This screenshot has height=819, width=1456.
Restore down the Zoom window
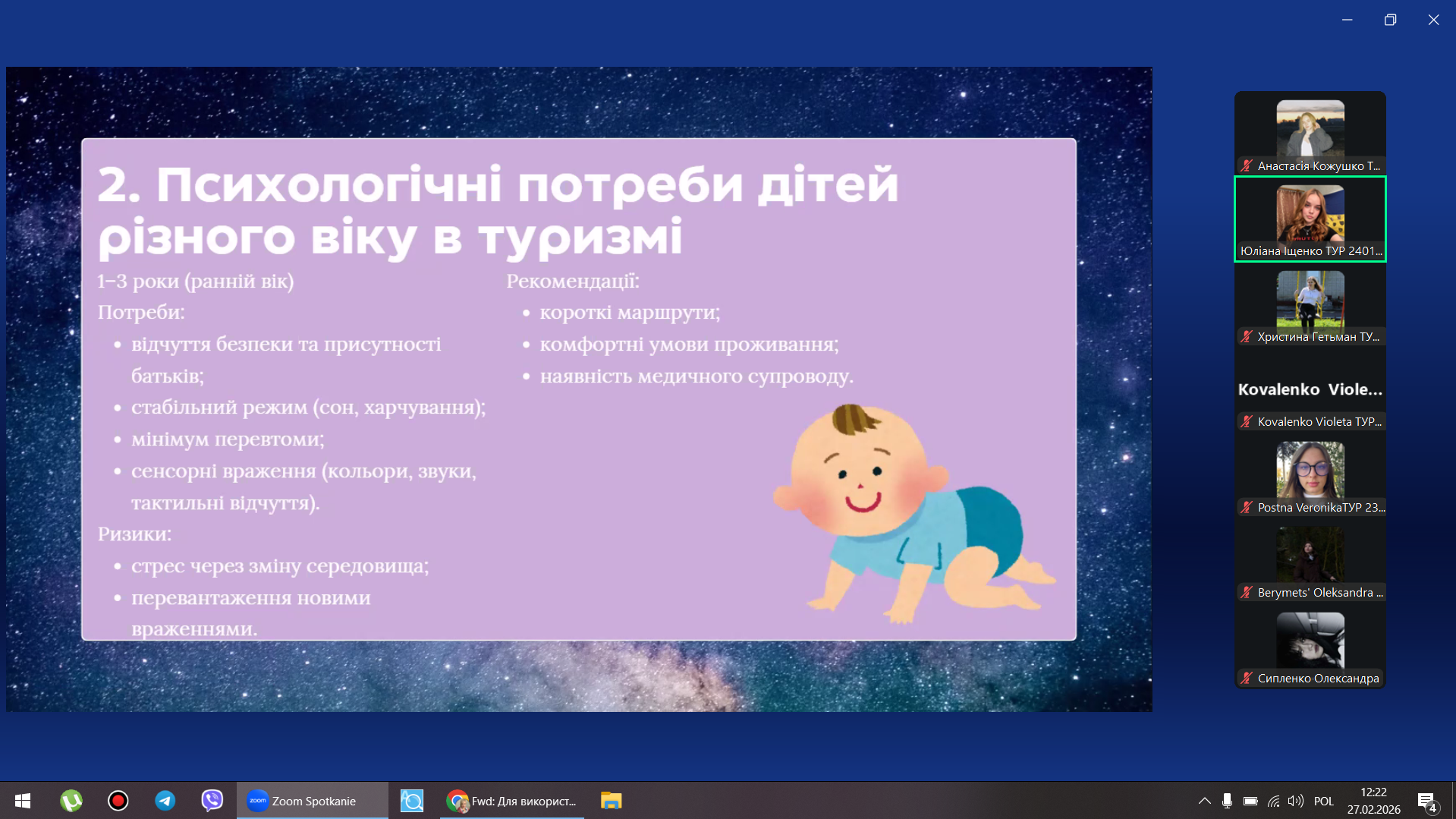click(1390, 20)
